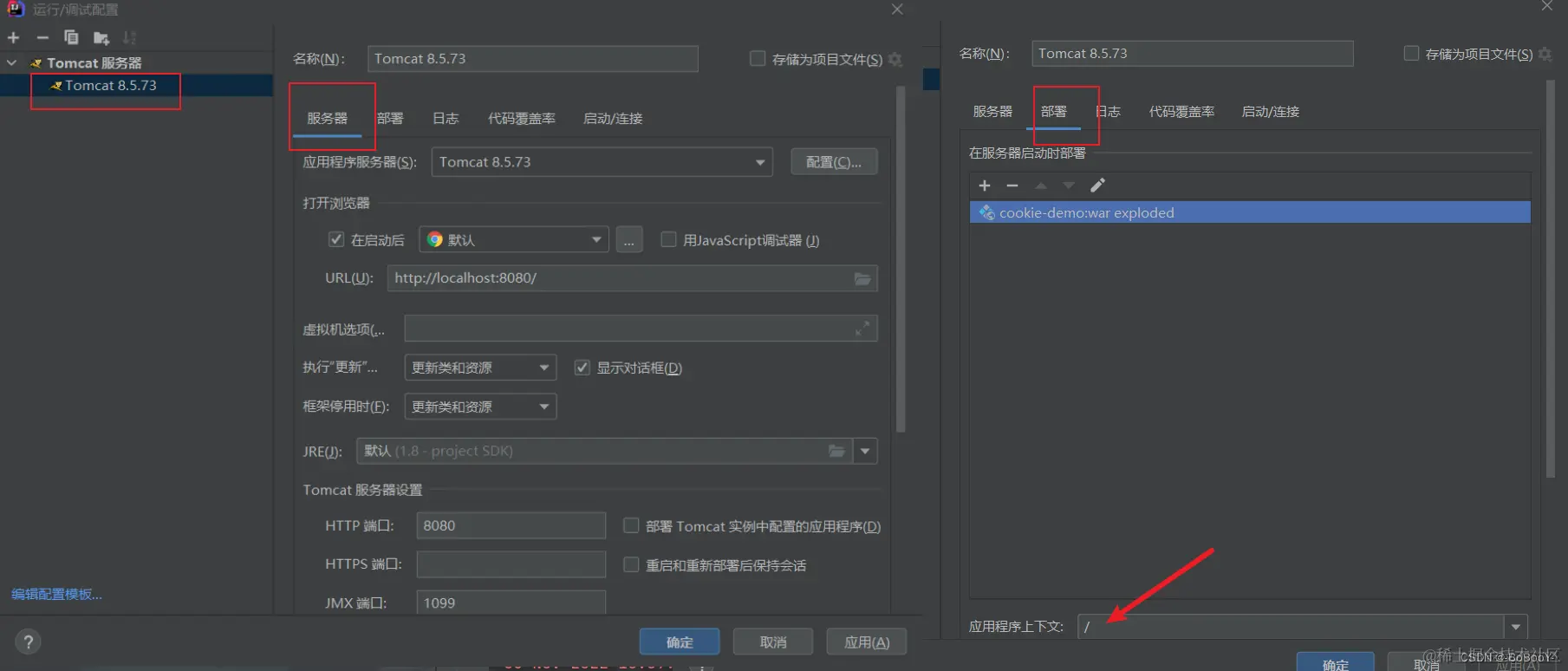Toggle 存储为项目文件 checkbox in left dialog

click(x=758, y=58)
